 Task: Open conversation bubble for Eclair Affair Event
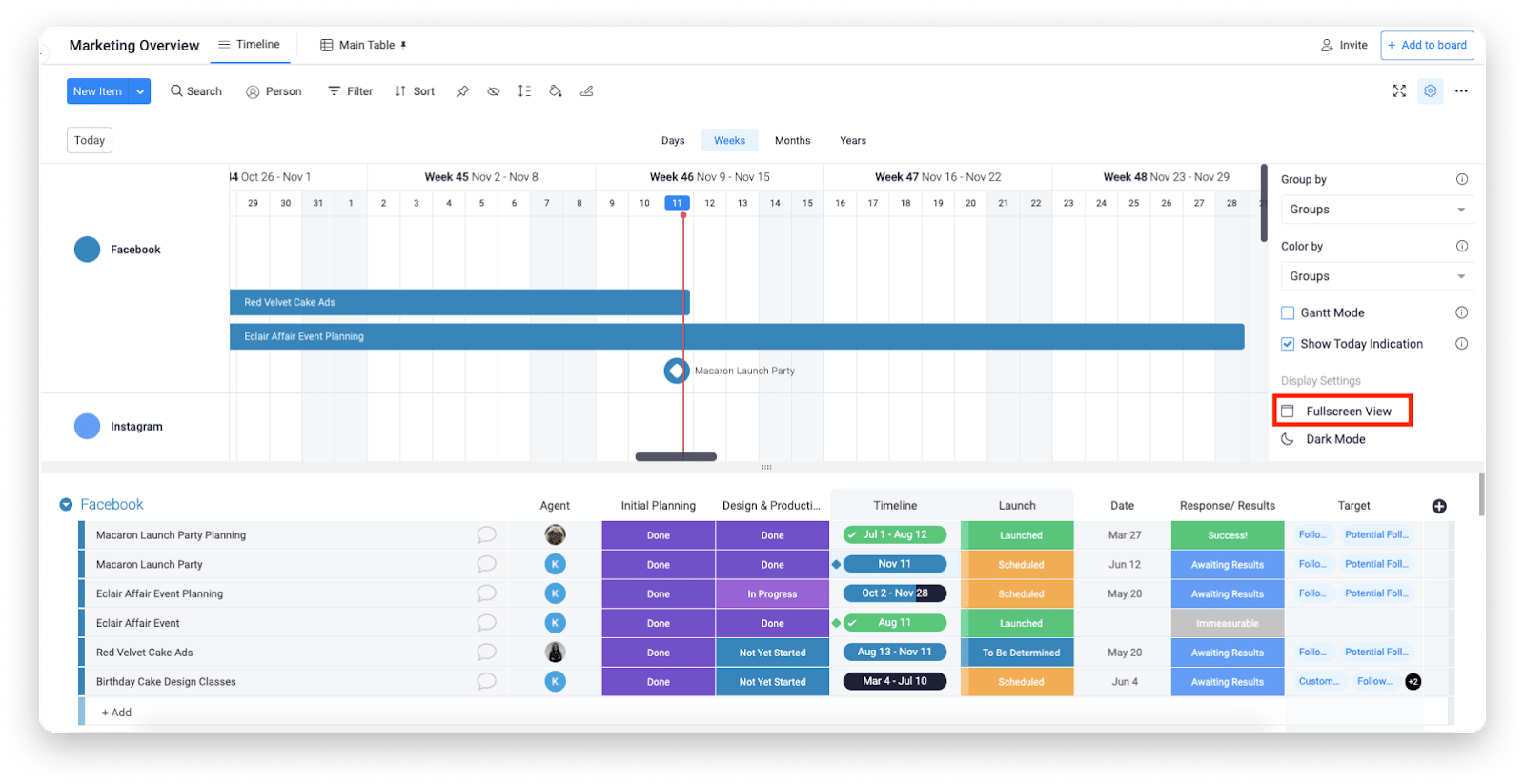coord(486,622)
